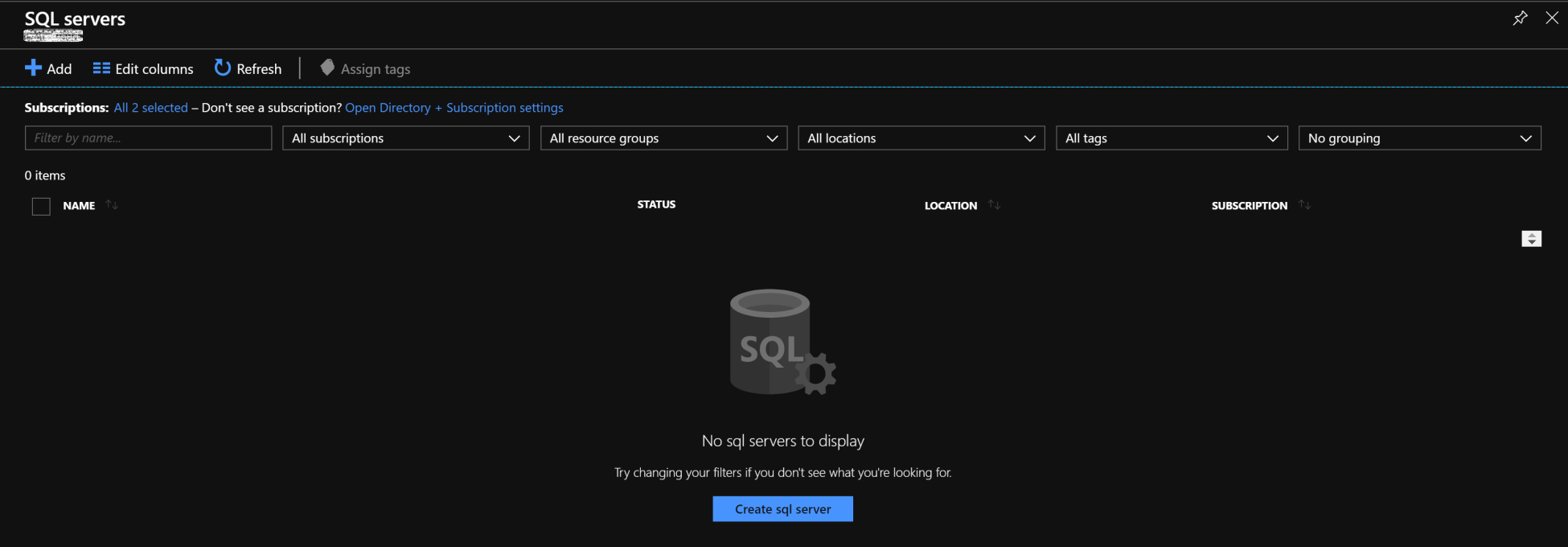Click the 'No sql servers to display' message
Image resolution: width=1568 pixels, height=547 pixels.
[782, 441]
